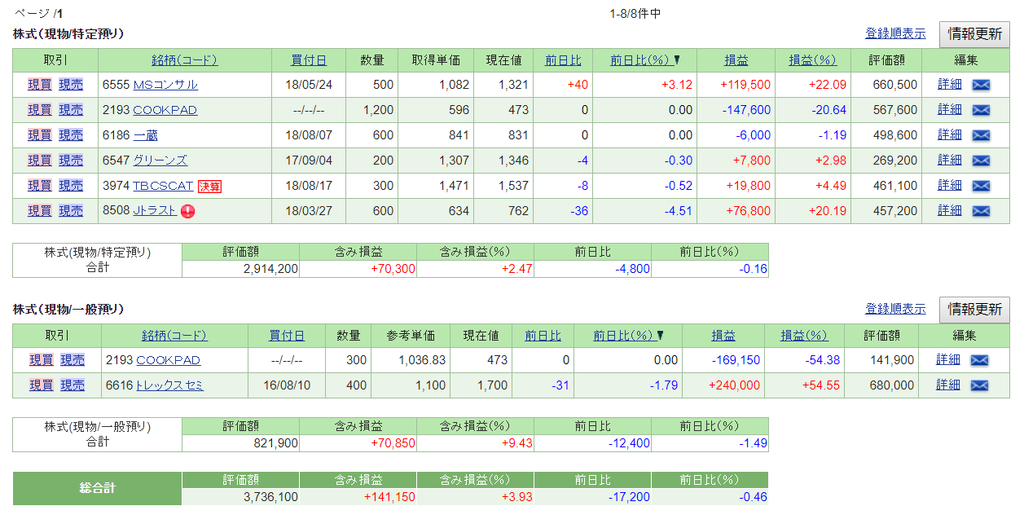This screenshot has width=1024, height=528.
Task: Sort 一般預り table by 買付日
Action: tap(287, 336)
